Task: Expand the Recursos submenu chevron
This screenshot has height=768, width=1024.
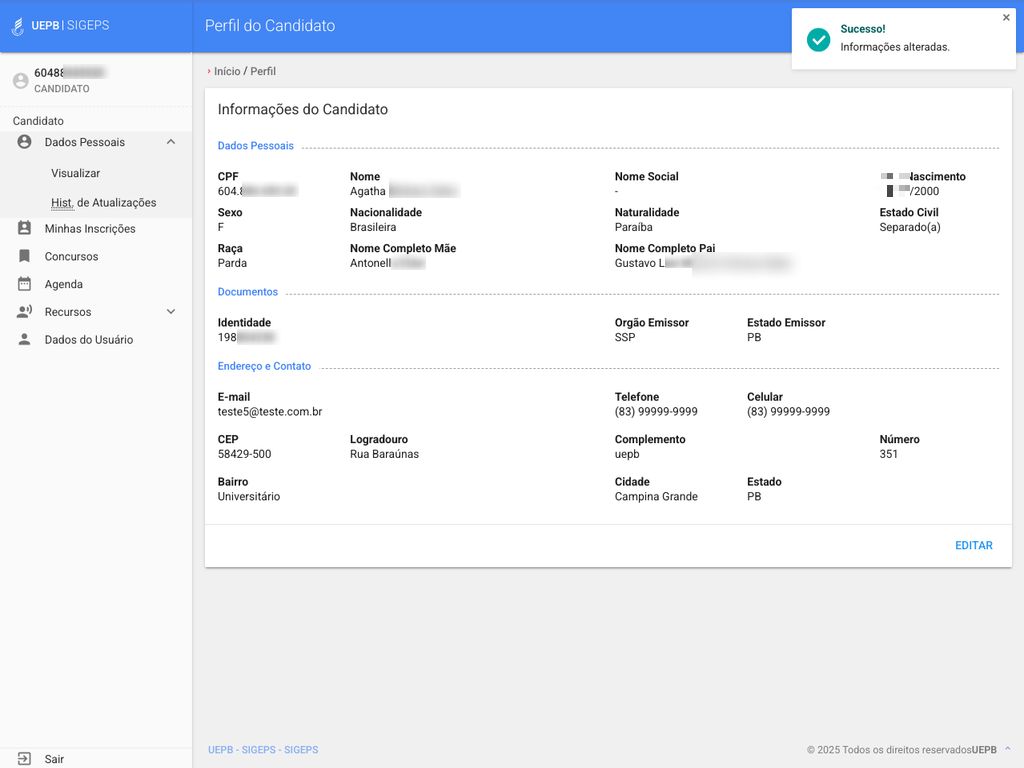Action: [x=171, y=312]
